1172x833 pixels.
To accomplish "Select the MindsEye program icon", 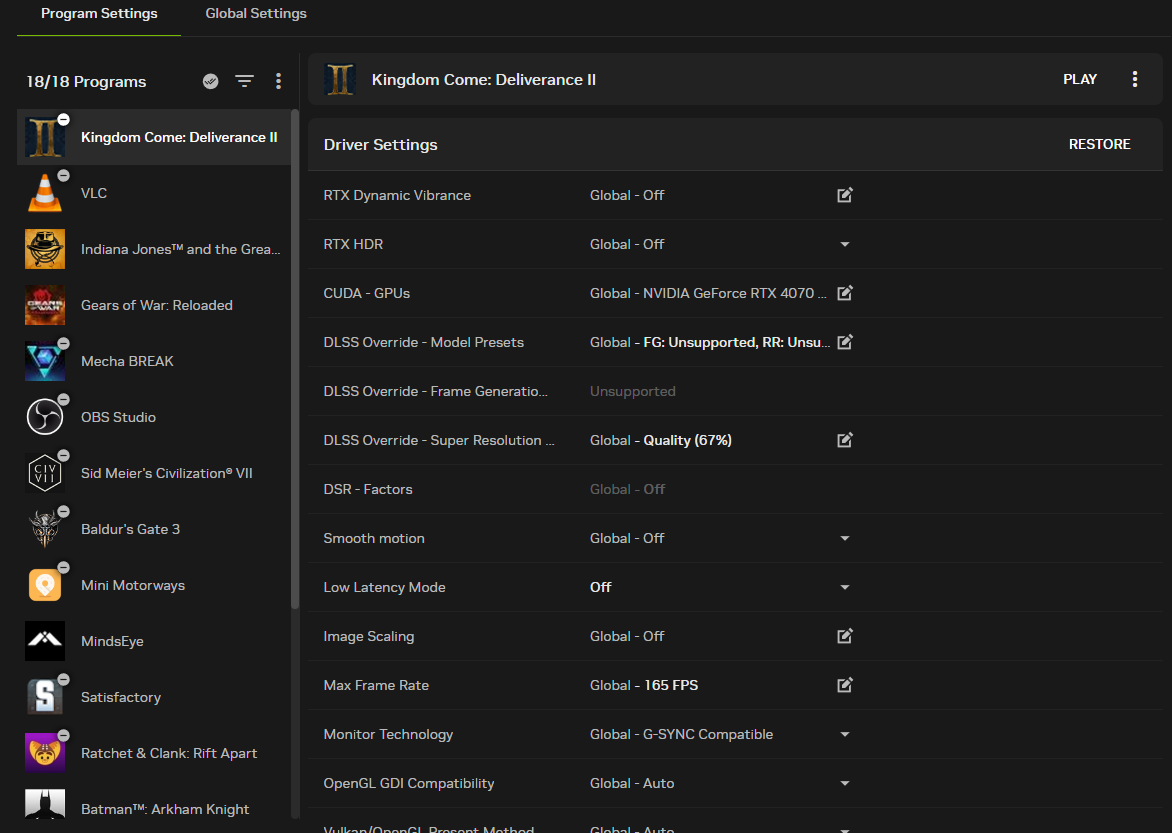I will click(x=45, y=641).
